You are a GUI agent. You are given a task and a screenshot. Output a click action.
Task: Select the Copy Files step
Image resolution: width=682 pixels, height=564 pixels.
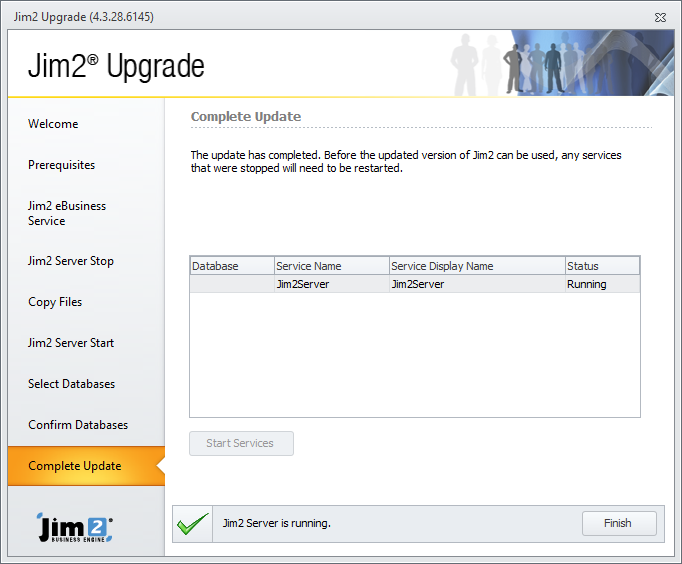pos(55,302)
